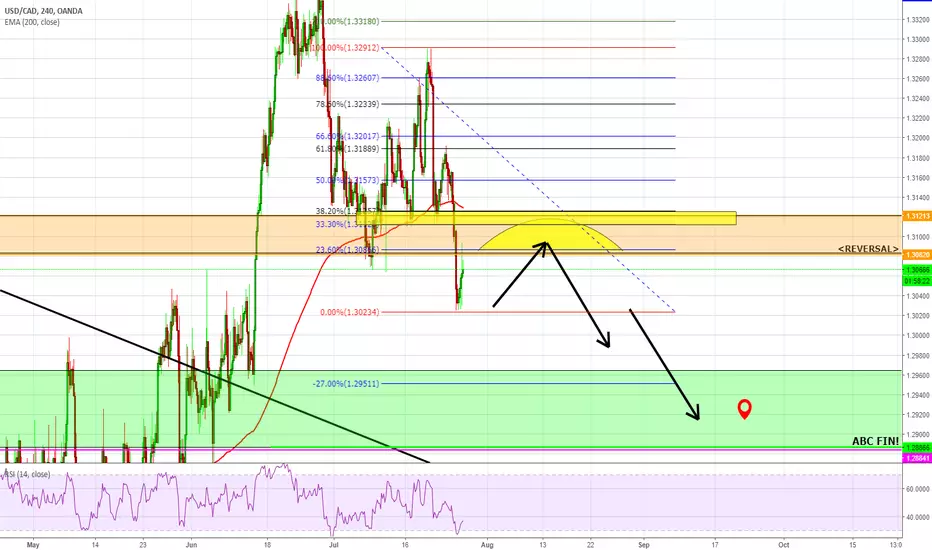The height and width of the screenshot is (550, 932).
Task: Click the orange 1.30820 price axis tag
Action: point(917,254)
